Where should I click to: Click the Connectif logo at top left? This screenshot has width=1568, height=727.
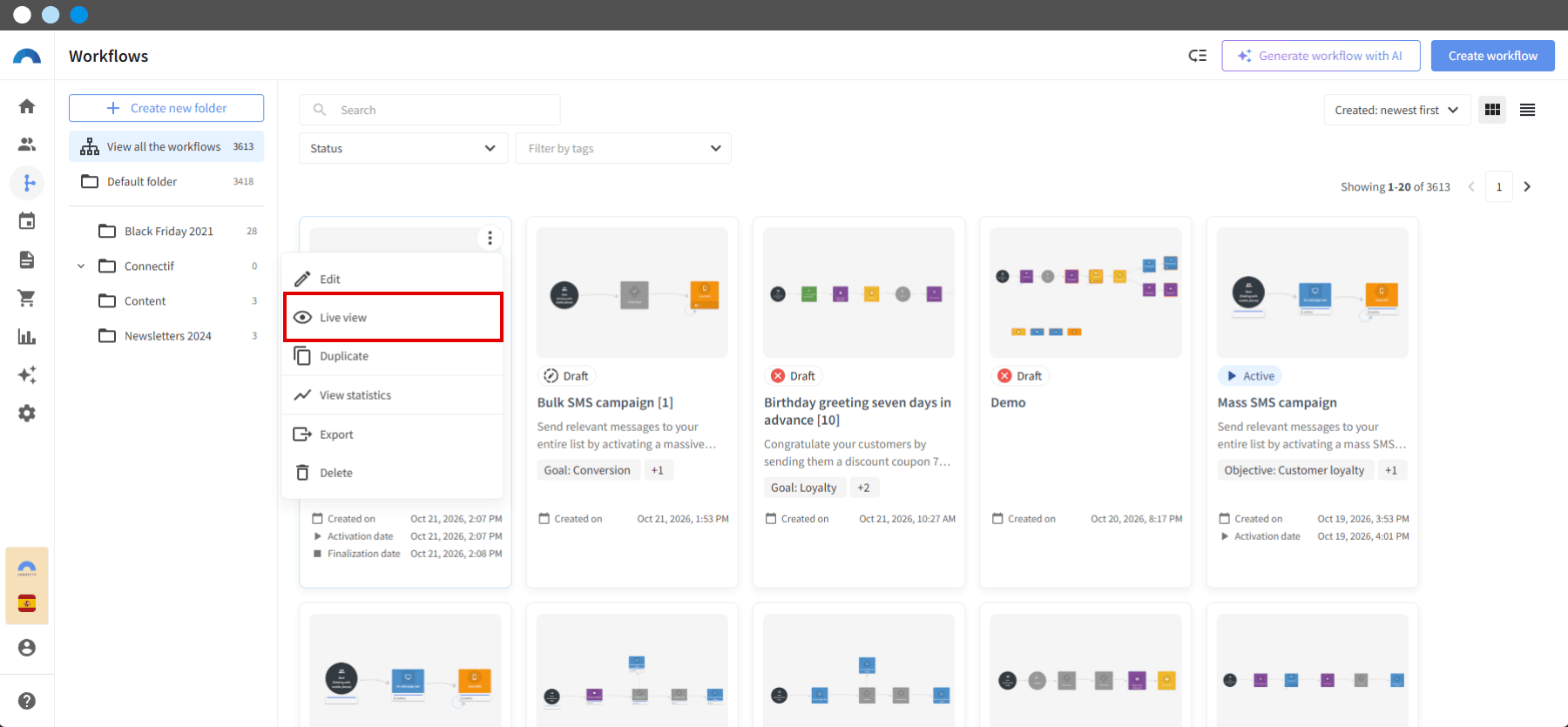pyautogui.click(x=27, y=57)
